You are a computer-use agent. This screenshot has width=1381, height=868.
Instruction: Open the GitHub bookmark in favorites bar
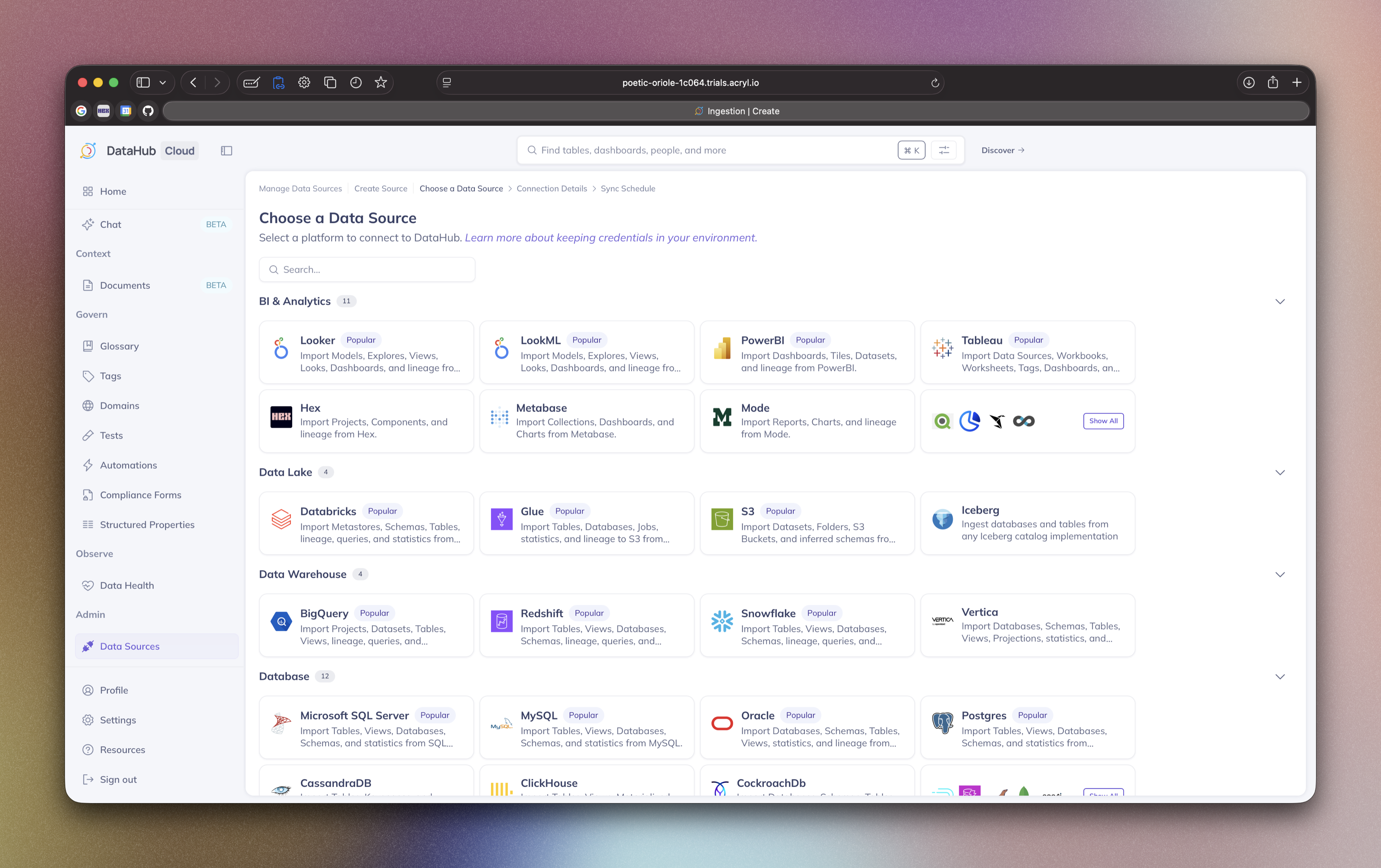click(x=148, y=111)
